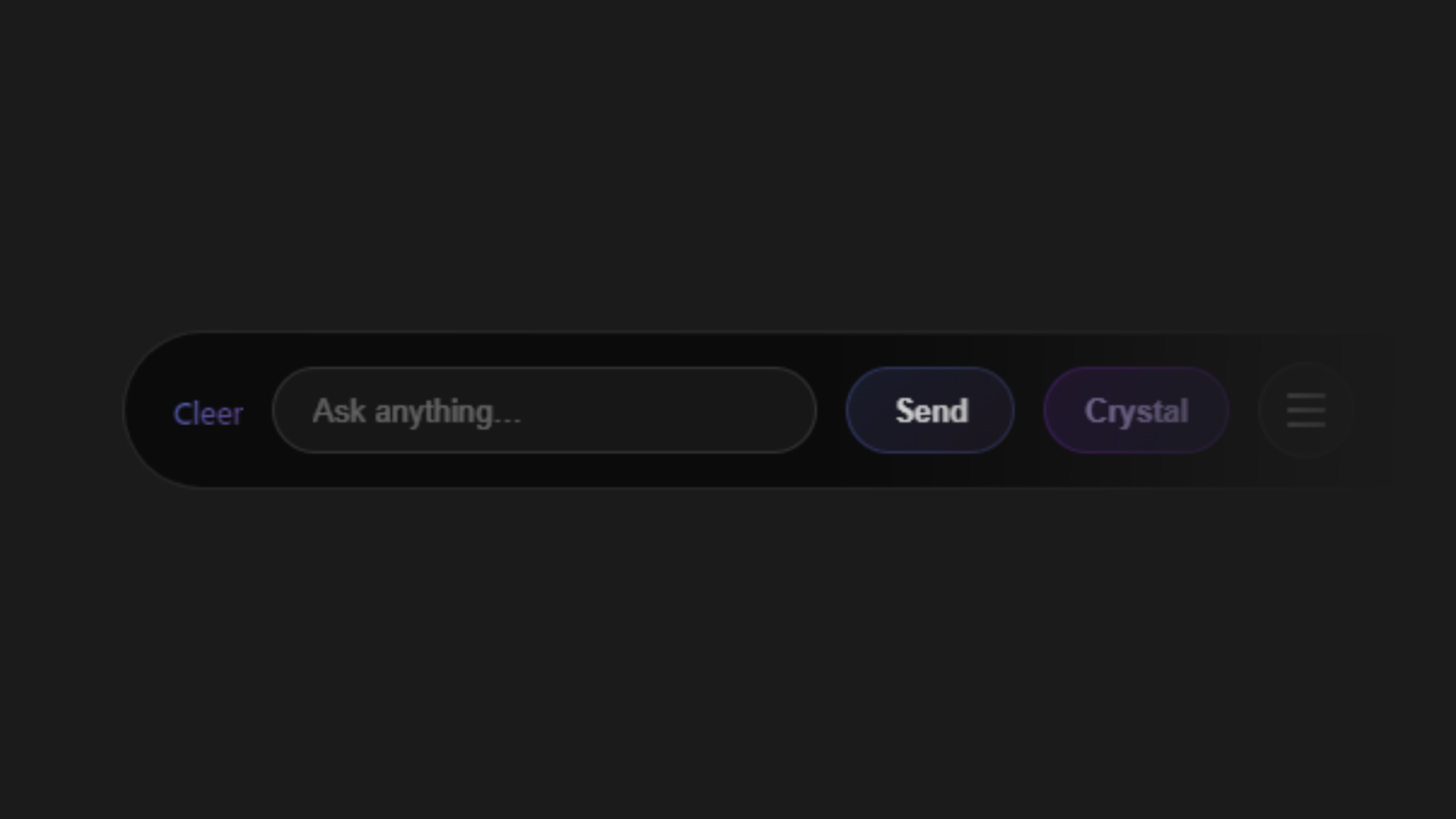Click the Send button

point(930,410)
